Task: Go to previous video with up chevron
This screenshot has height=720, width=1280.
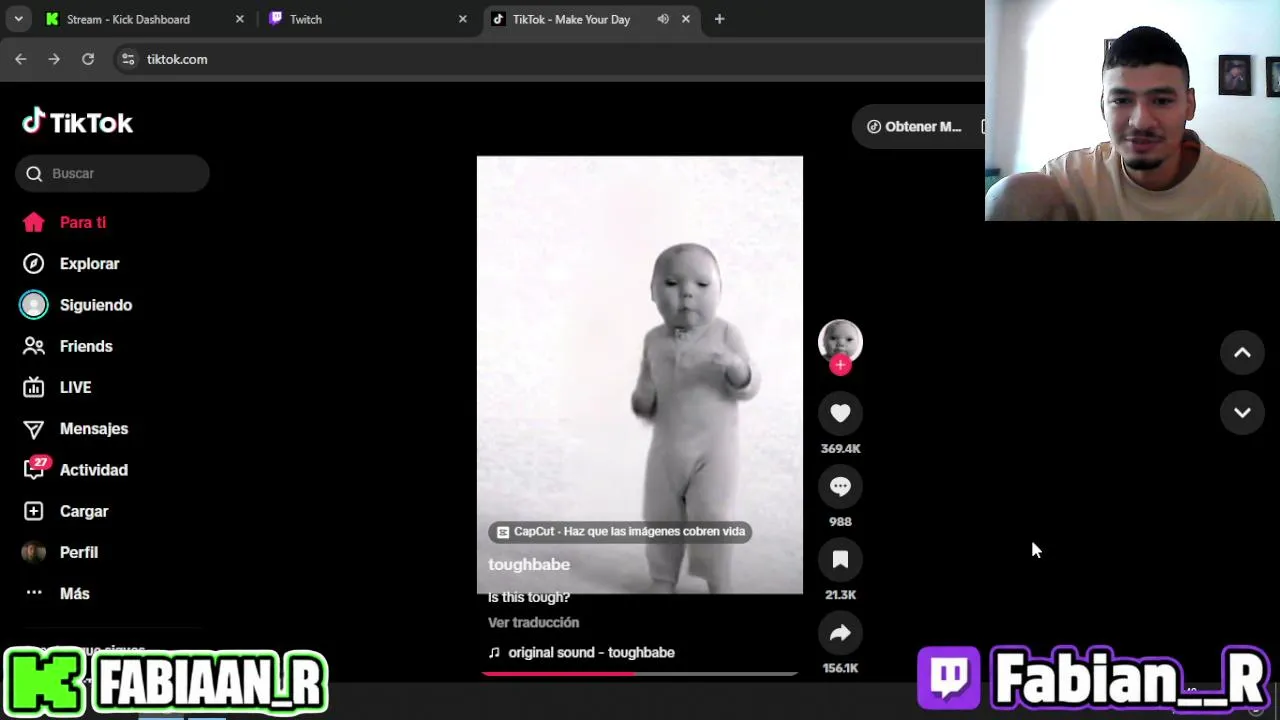Action: [x=1242, y=352]
